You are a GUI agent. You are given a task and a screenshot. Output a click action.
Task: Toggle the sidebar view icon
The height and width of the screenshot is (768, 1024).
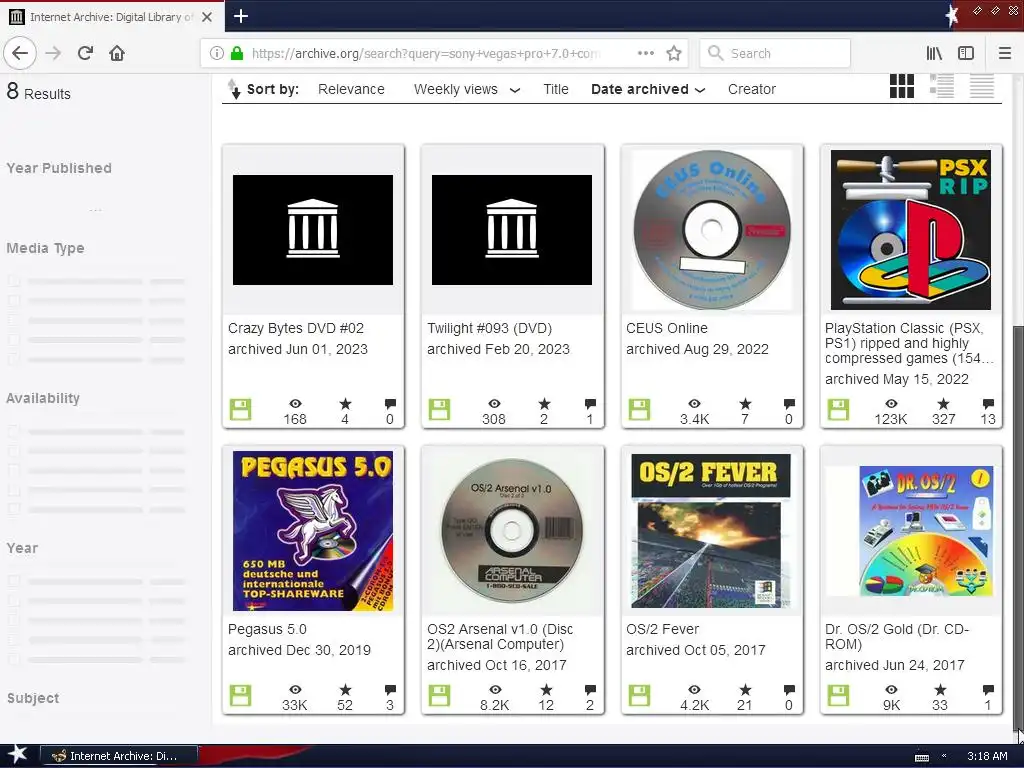(x=966, y=53)
